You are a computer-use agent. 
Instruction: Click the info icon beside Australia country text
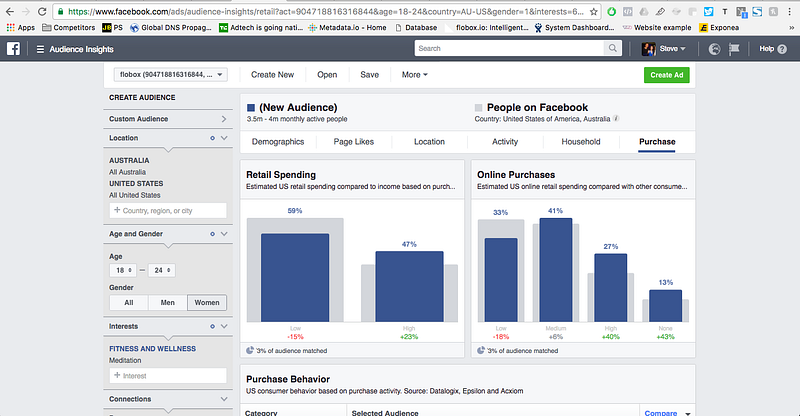[616, 118]
